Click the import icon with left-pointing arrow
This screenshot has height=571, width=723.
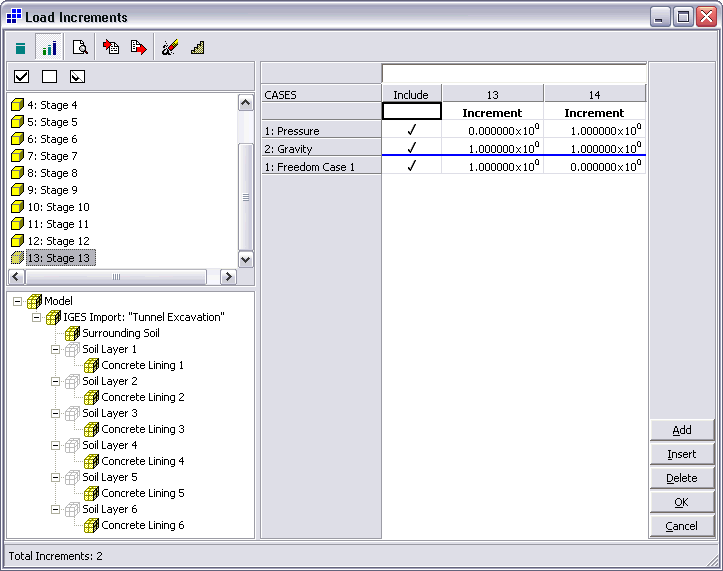click(x=110, y=47)
